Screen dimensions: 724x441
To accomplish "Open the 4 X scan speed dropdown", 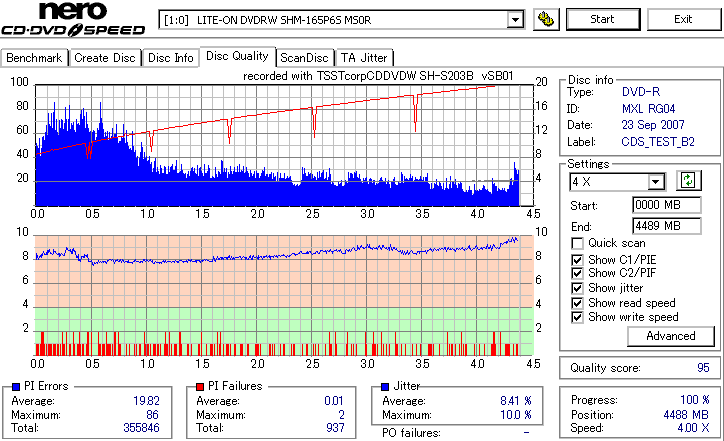I will [617, 181].
